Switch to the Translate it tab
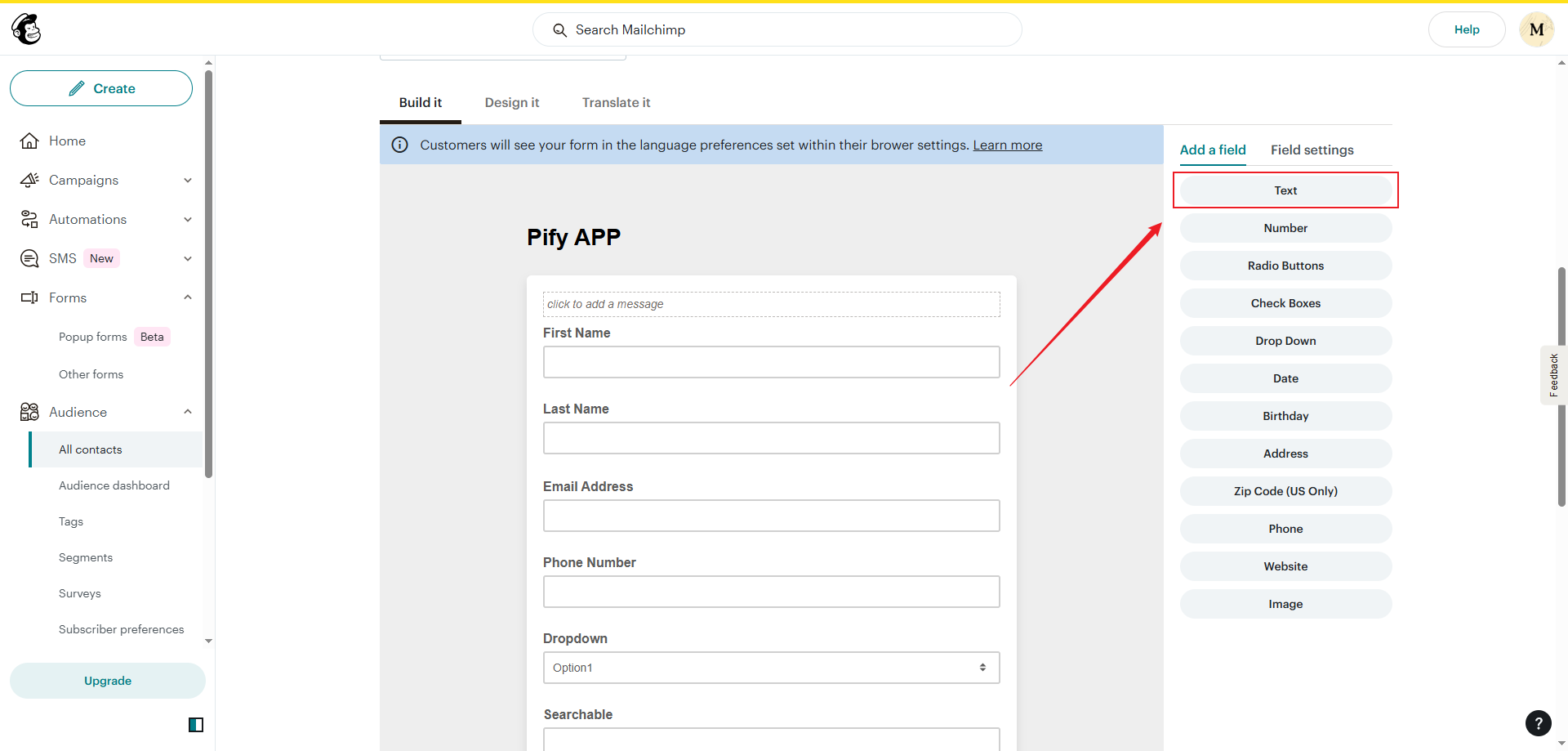Screen dimensions: 1568x751 pyautogui.click(x=617, y=103)
